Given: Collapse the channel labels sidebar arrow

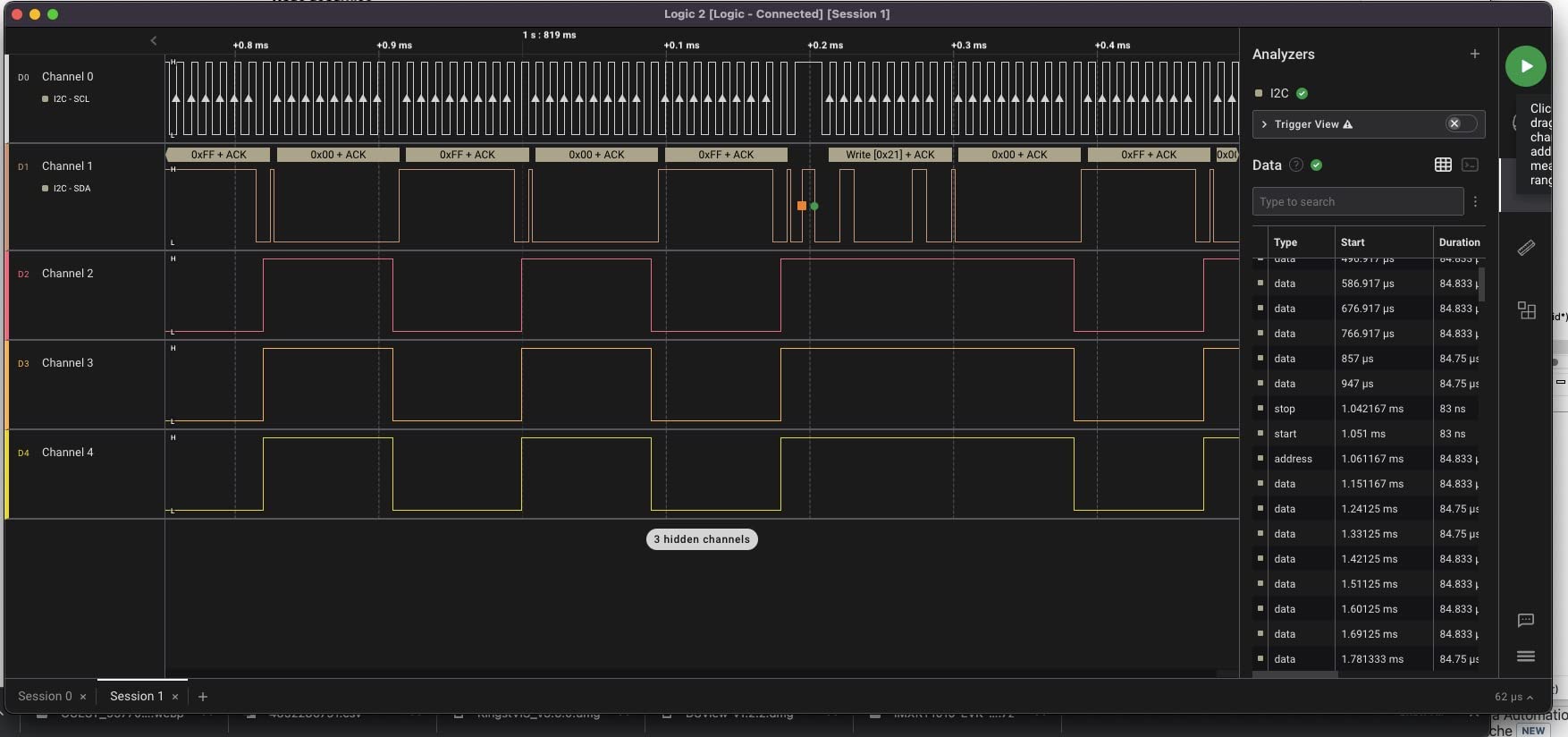Looking at the screenshot, I should 154,40.
